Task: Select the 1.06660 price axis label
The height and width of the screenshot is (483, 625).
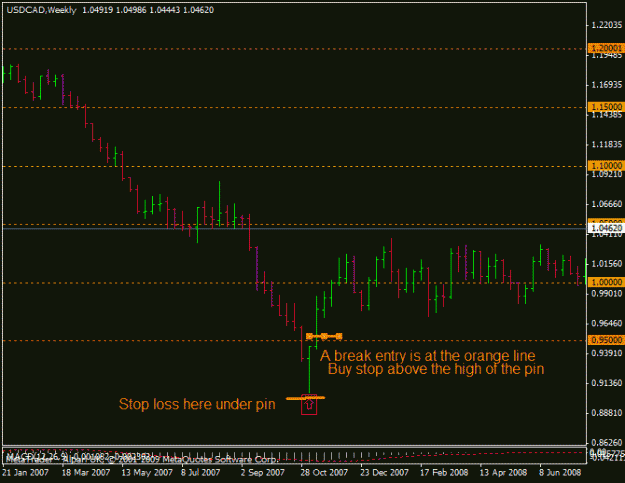Action: (606, 204)
